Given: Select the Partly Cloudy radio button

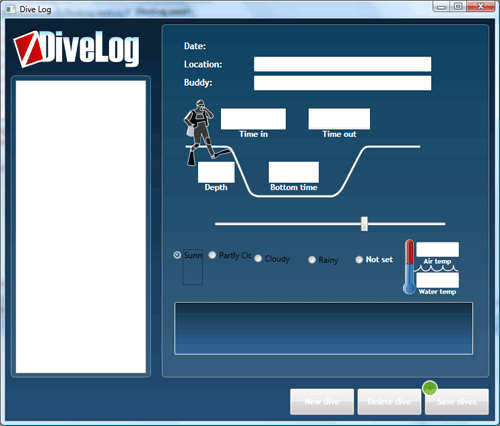Looking at the screenshot, I should point(212,255).
